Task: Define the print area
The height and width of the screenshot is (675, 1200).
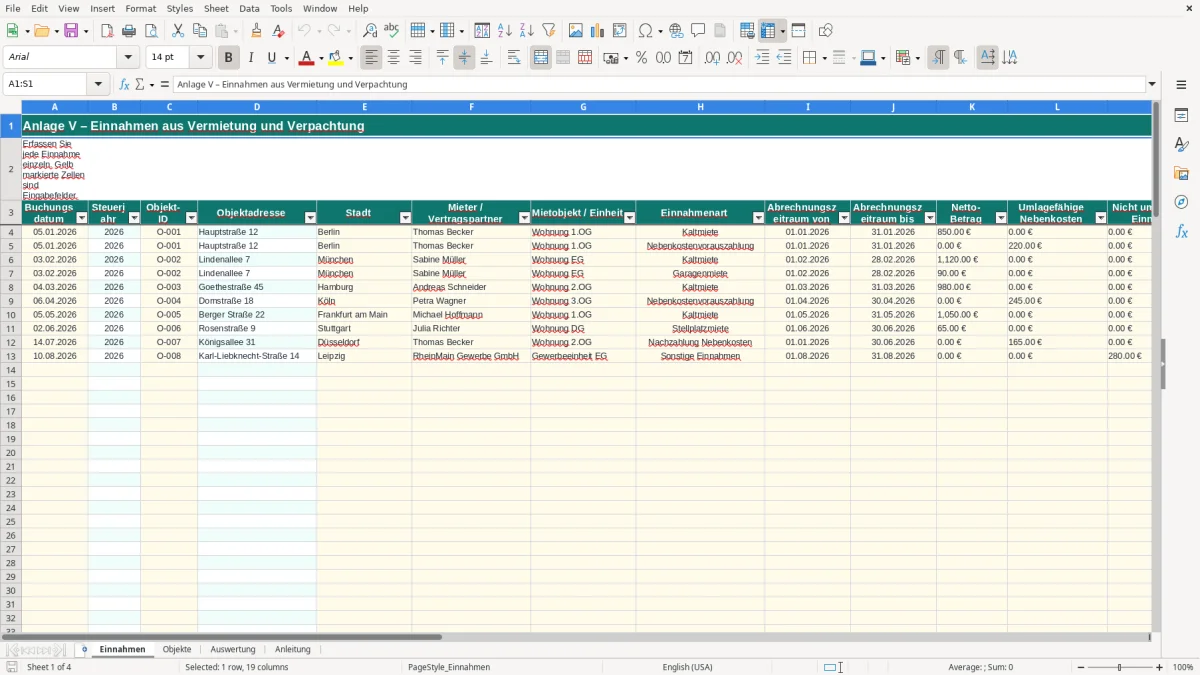Action: click(x=747, y=31)
